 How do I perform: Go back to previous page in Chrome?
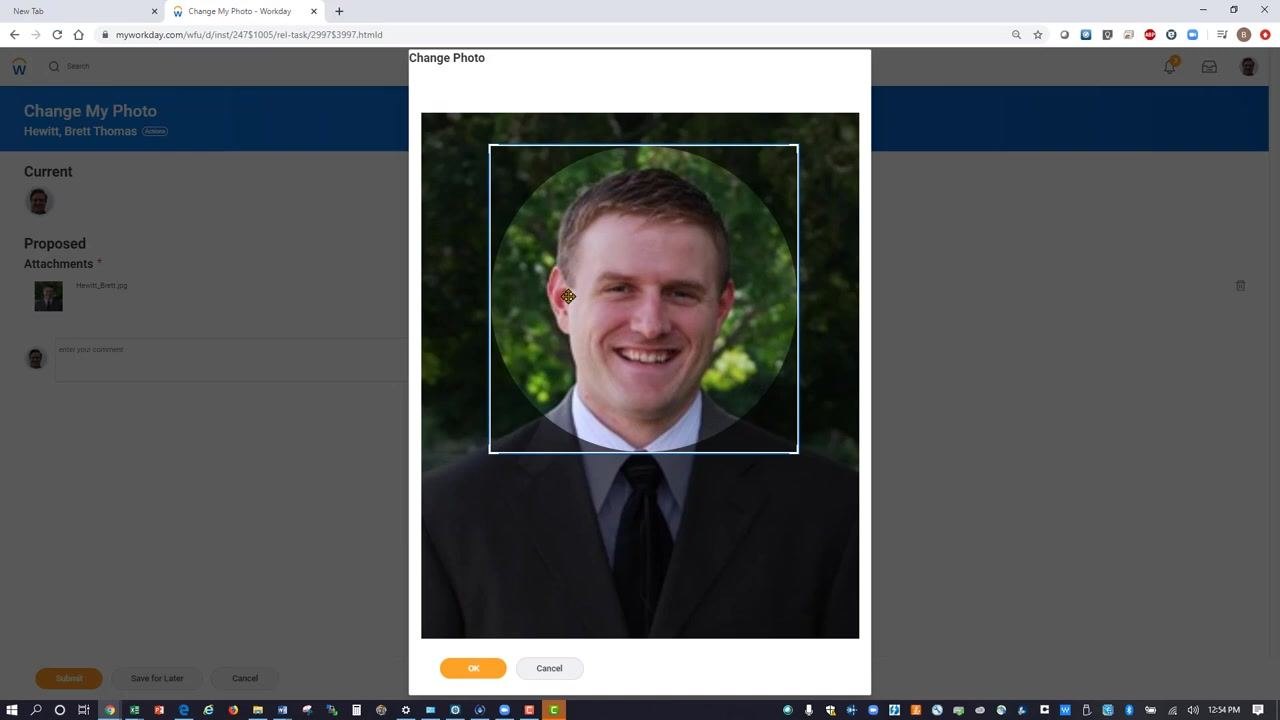click(14, 34)
